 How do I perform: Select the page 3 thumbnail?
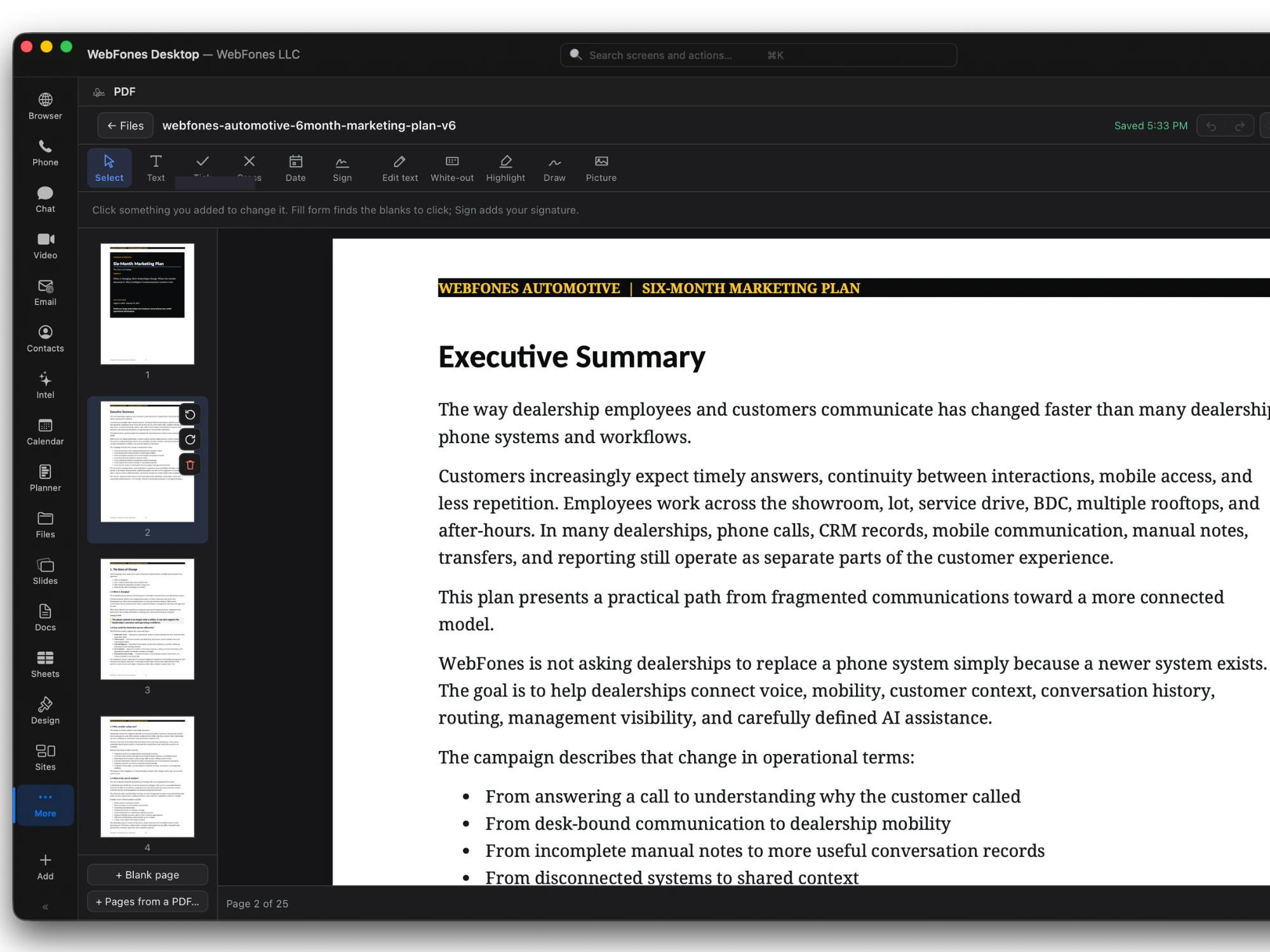pos(147,619)
